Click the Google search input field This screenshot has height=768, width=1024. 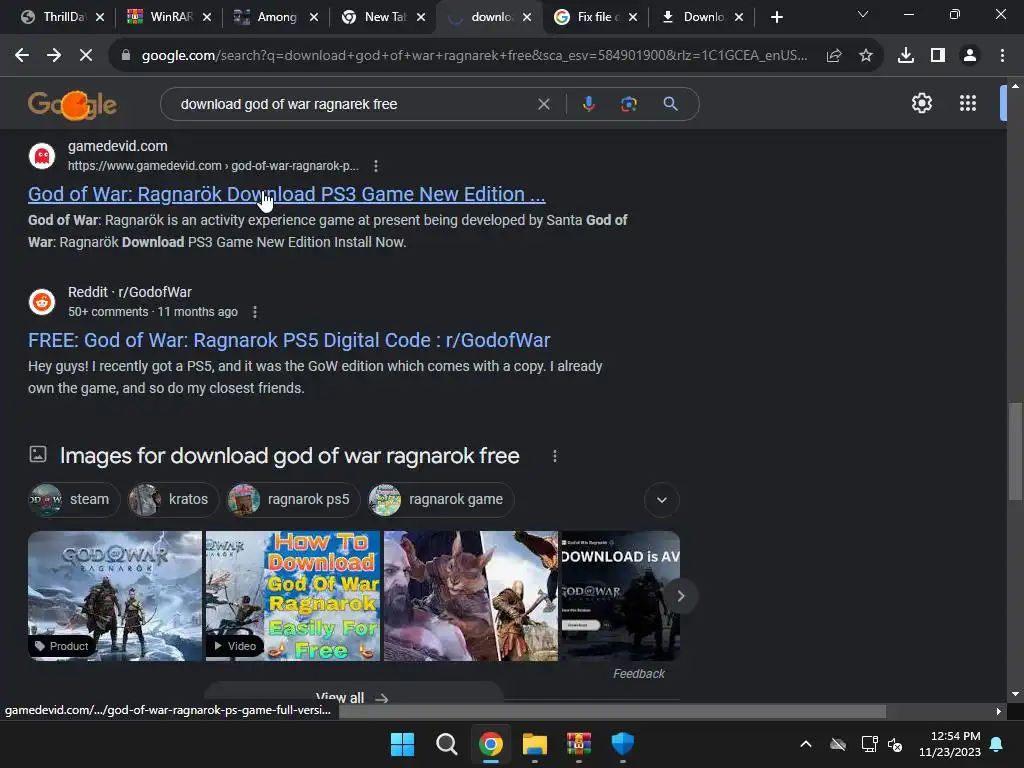353,104
